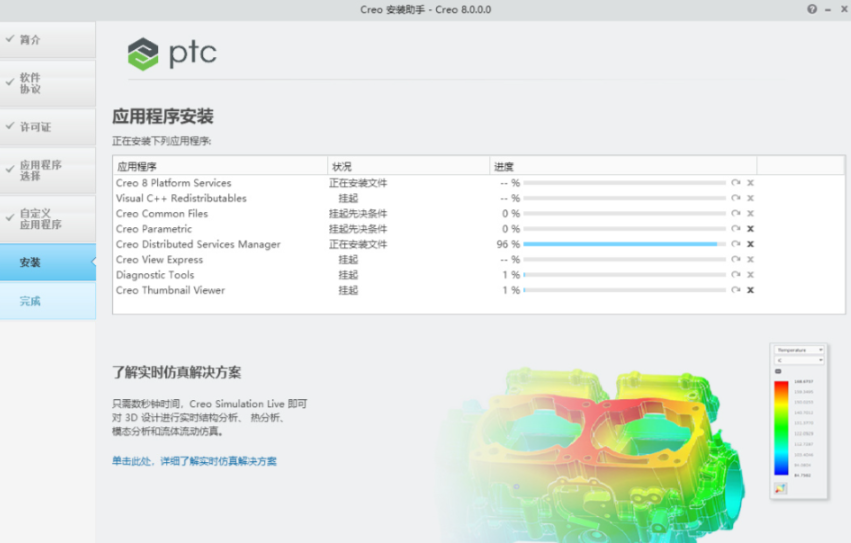Cancel Creo Common Files install with X
Screen dimensions: 851x543
point(750,213)
